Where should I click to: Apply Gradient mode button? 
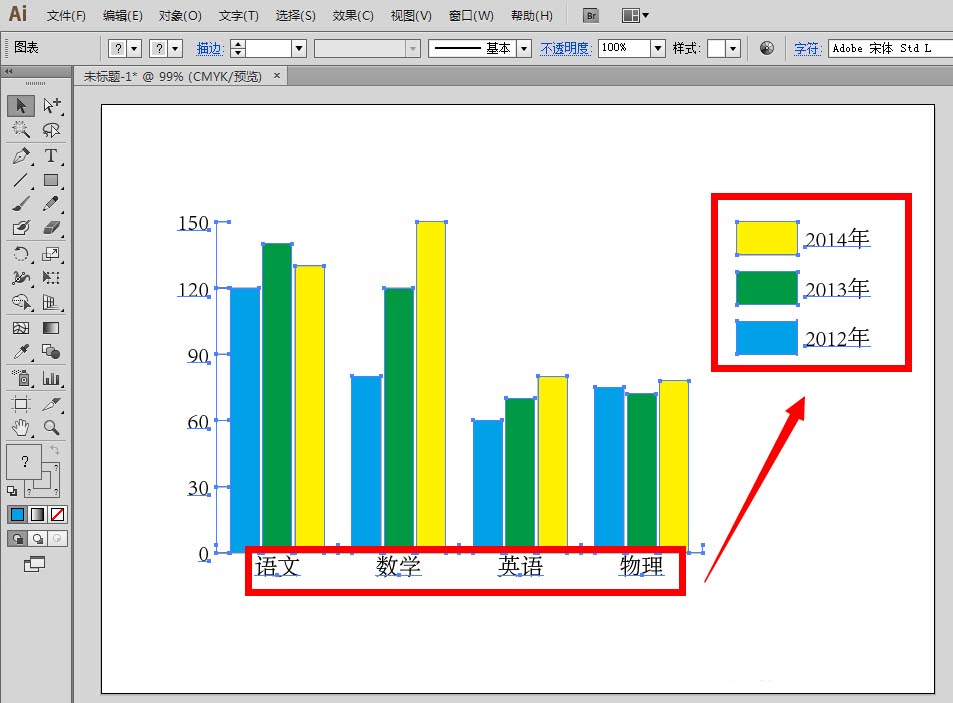pyautogui.click(x=37, y=515)
